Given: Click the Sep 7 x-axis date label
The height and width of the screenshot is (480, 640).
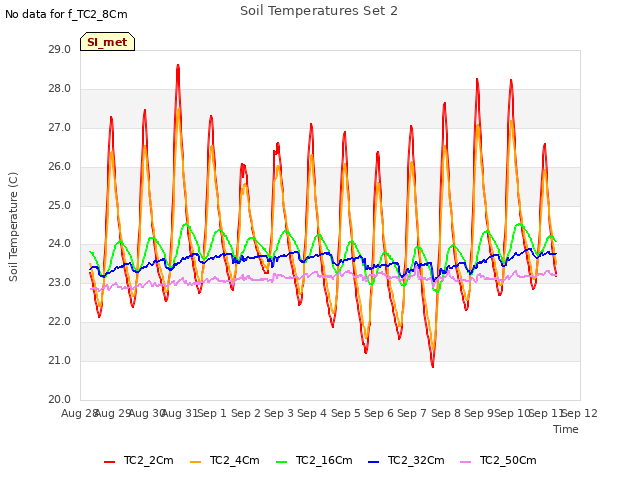Looking at the screenshot, I should (412, 413).
